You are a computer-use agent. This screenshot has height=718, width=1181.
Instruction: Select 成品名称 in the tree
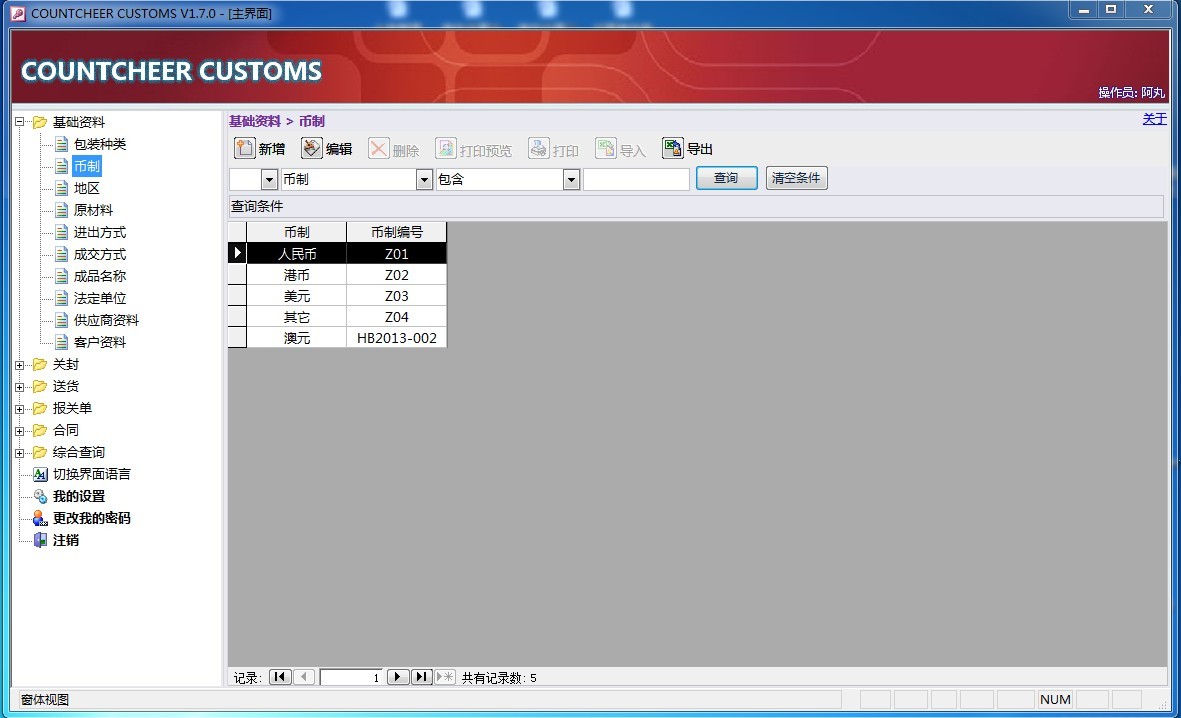pos(99,277)
